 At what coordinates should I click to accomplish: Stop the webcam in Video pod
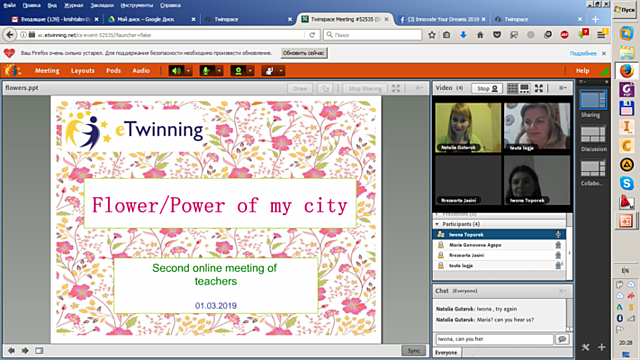pyautogui.click(x=487, y=88)
